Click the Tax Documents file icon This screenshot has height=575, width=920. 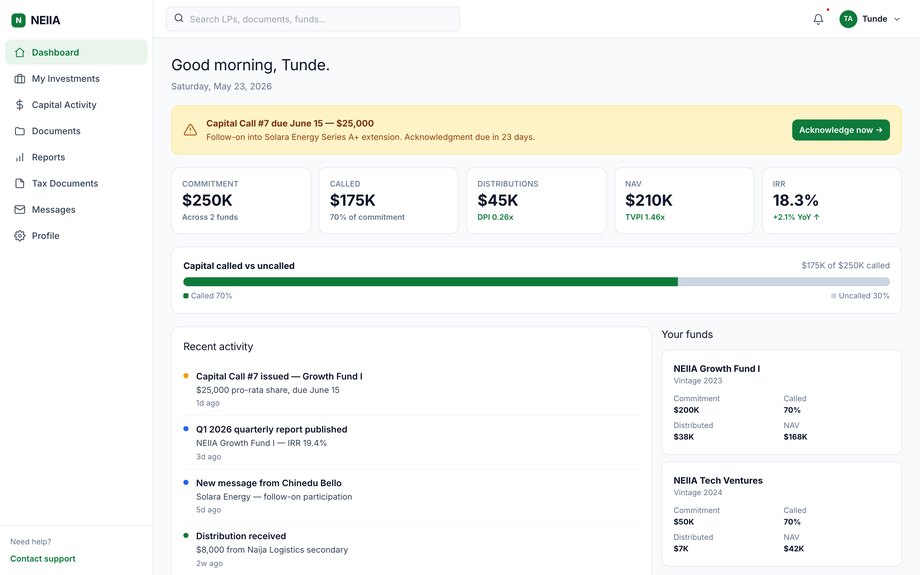coord(20,183)
